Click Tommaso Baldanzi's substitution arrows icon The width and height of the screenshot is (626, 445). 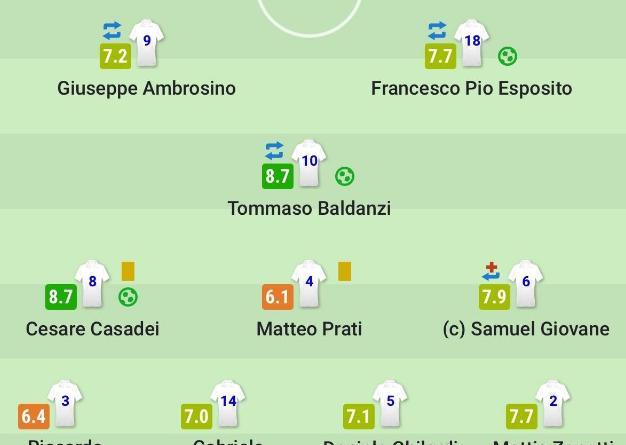tap(274, 151)
